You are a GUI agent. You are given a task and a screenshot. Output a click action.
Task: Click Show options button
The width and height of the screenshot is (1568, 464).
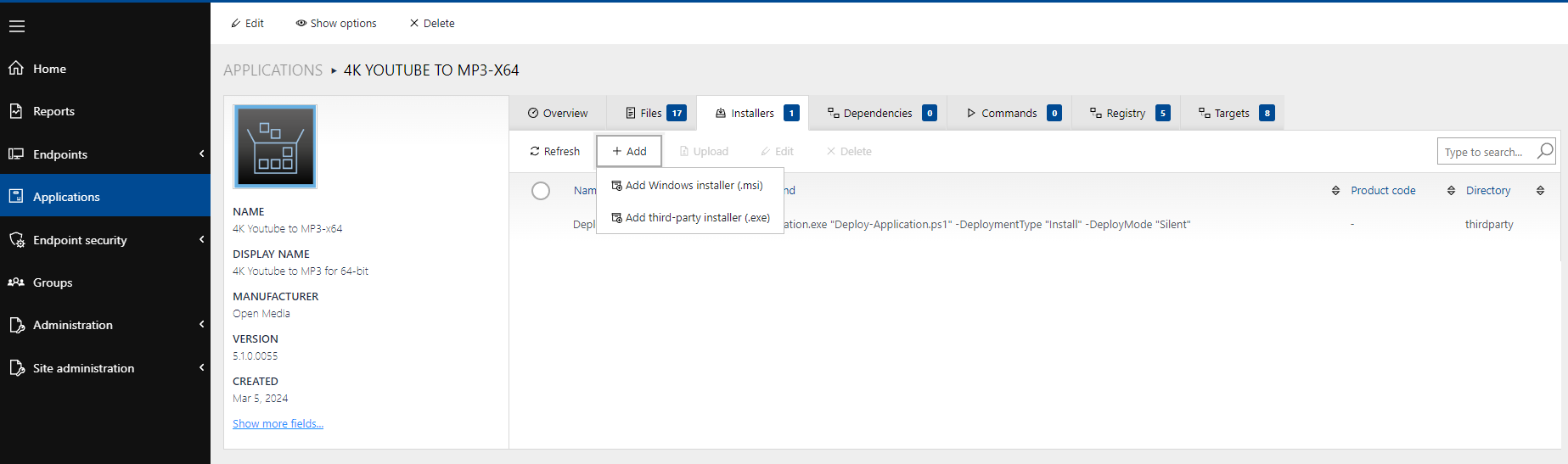click(x=336, y=23)
